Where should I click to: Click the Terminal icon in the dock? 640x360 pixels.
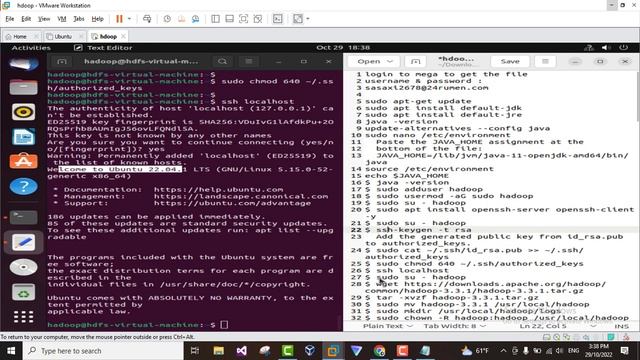pyautogui.click(x=23, y=217)
